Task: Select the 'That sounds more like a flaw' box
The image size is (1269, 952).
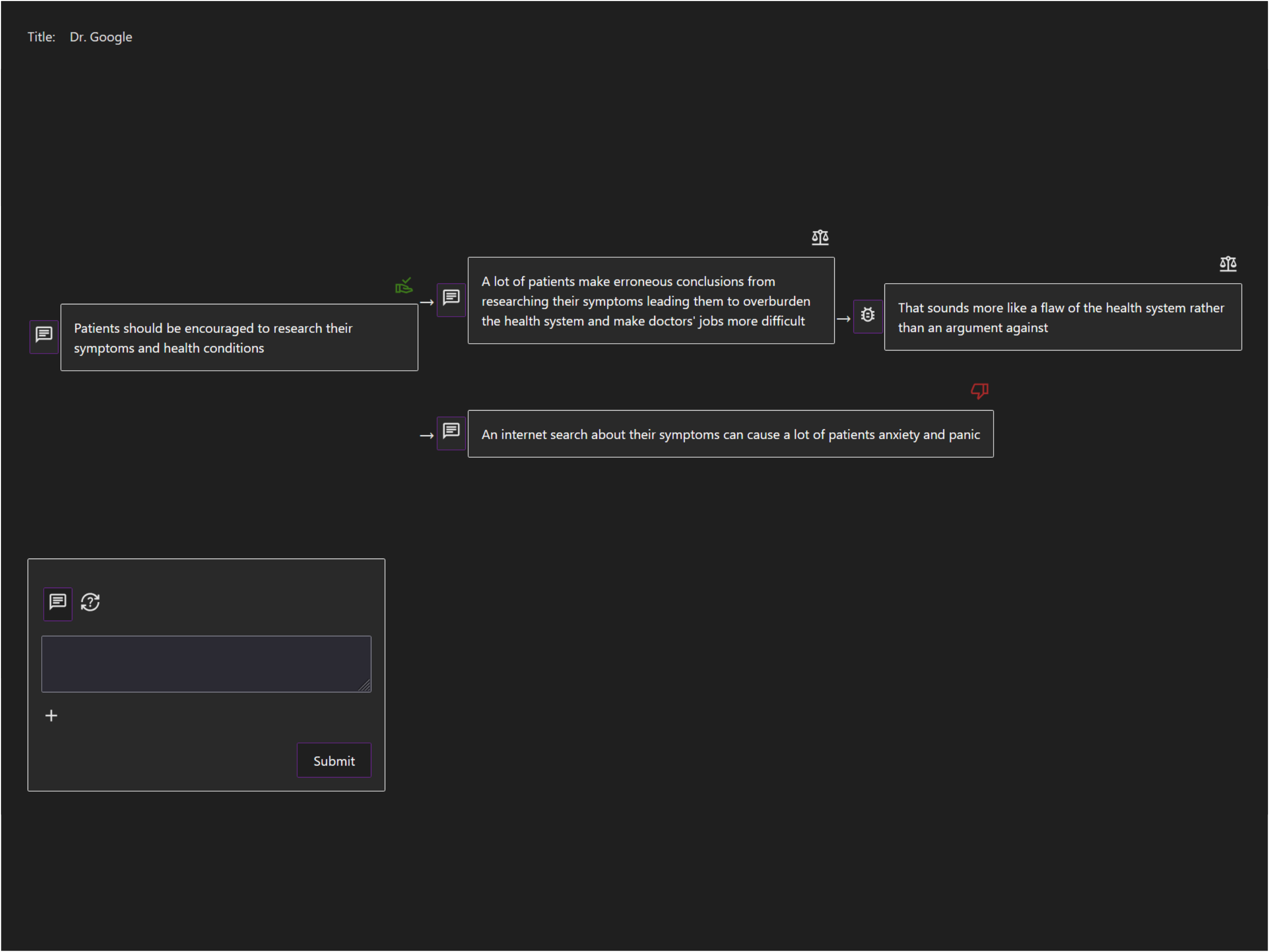Action: pos(1062,317)
